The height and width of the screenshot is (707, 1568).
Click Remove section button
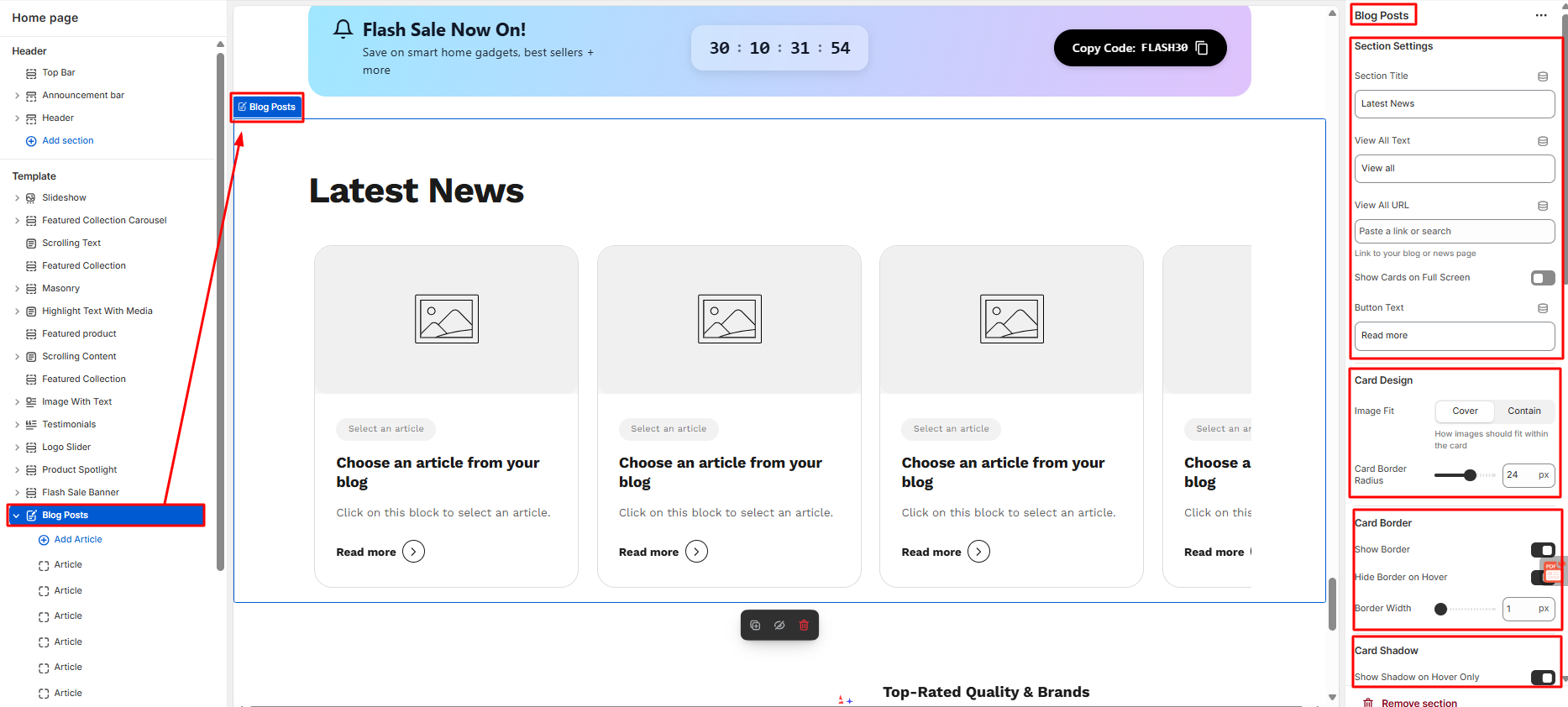[x=1419, y=703]
